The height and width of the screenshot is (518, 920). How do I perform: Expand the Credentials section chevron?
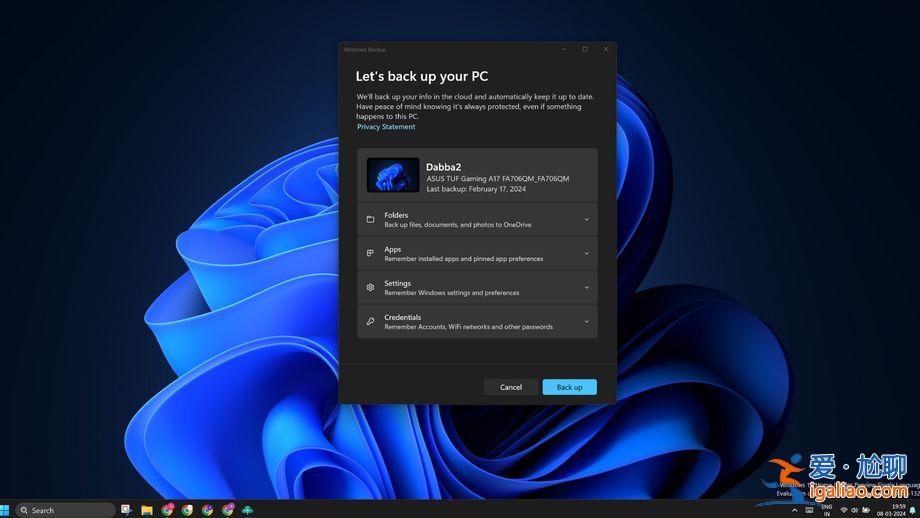pyautogui.click(x=586, y=321)
